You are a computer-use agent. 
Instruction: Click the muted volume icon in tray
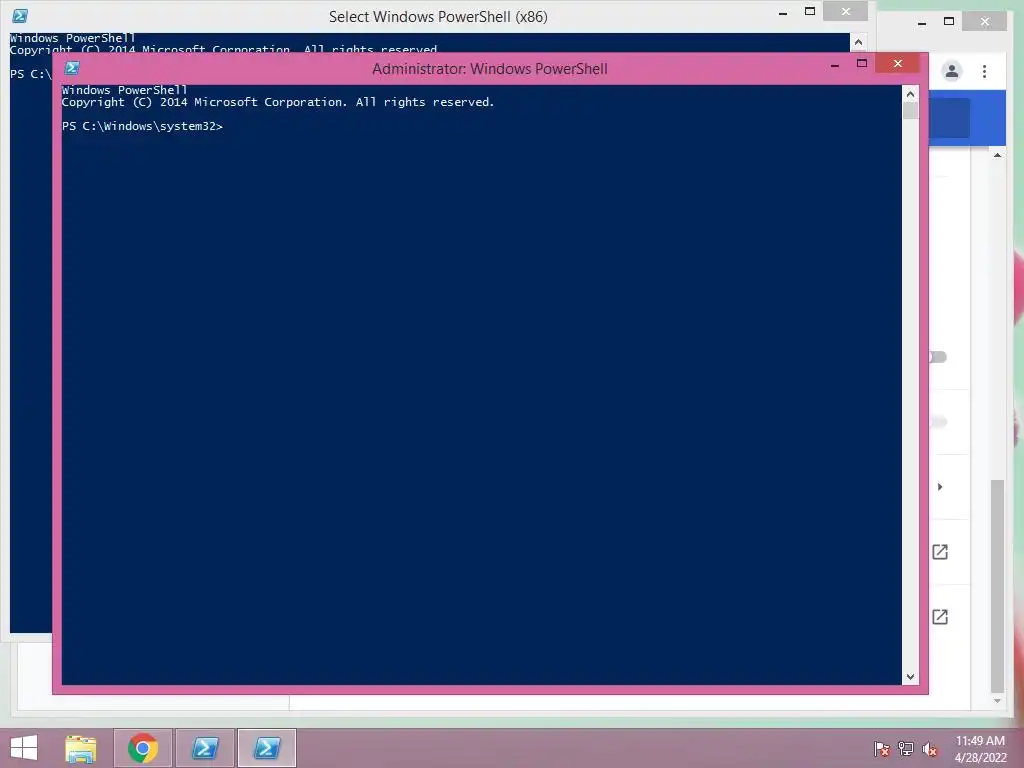pos(929,748)
